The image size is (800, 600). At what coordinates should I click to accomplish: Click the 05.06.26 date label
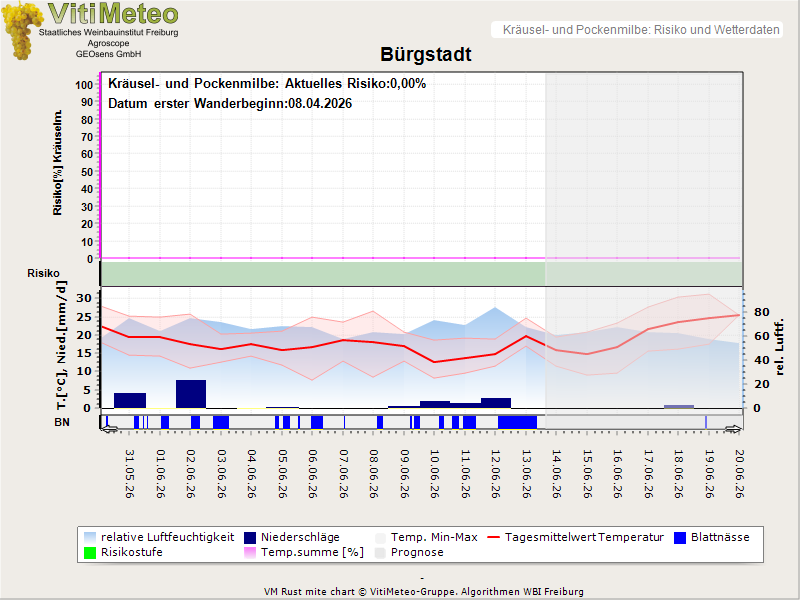click(282, 473)
